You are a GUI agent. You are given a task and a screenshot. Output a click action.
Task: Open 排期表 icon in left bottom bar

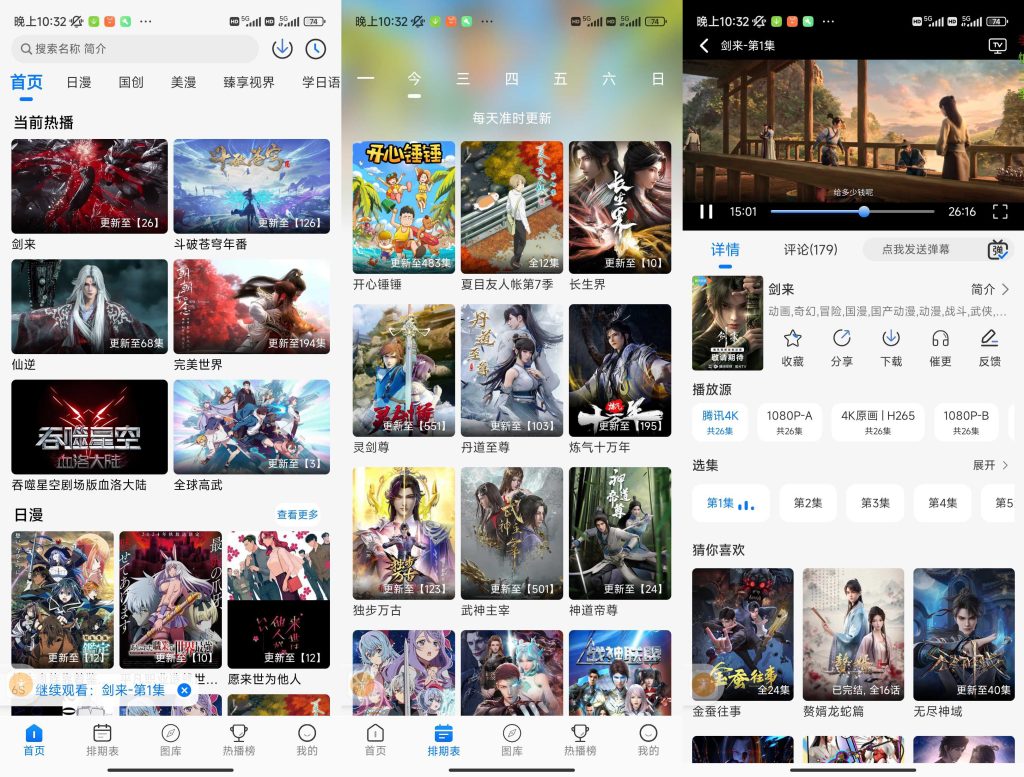103,733
